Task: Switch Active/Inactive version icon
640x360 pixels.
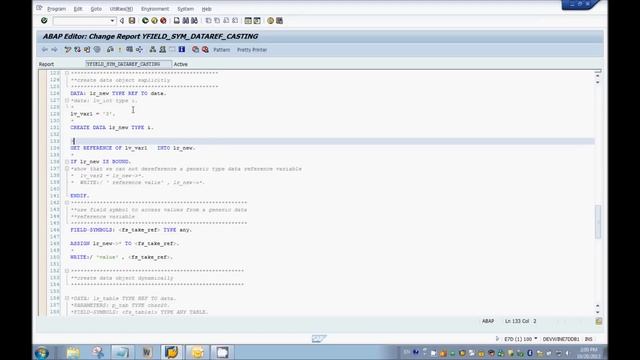Action: (x=78, y=49)
